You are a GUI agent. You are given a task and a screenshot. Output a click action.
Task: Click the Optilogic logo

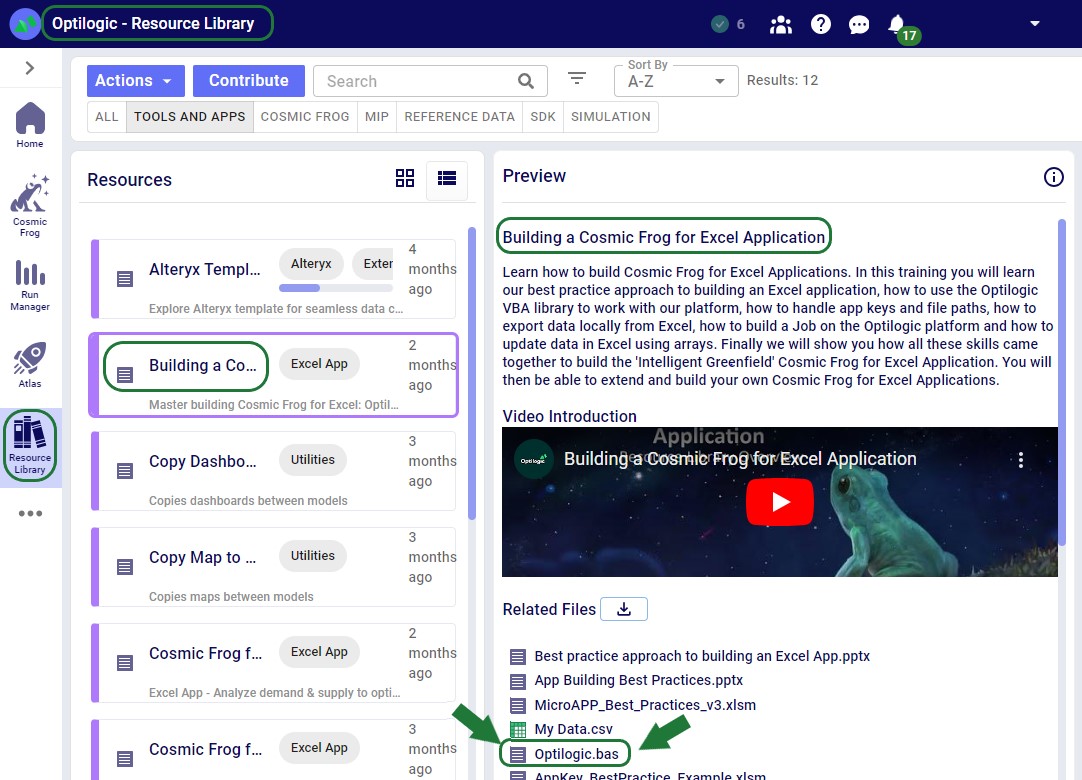click(25, 23)
